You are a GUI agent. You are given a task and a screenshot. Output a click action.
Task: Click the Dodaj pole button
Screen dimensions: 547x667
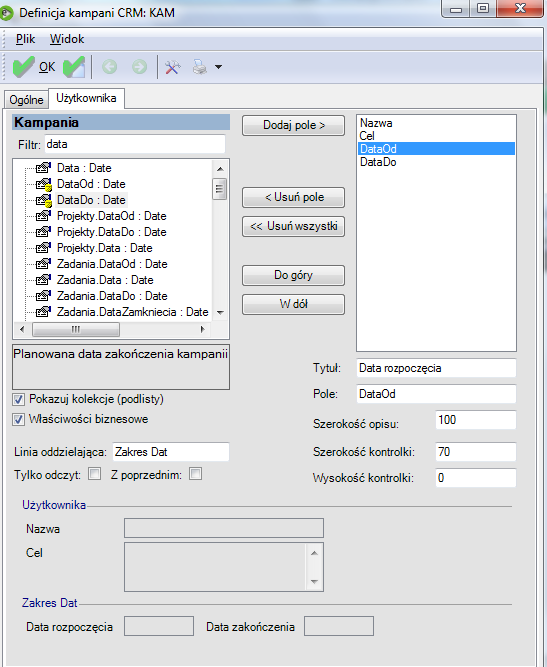point(293,125)
